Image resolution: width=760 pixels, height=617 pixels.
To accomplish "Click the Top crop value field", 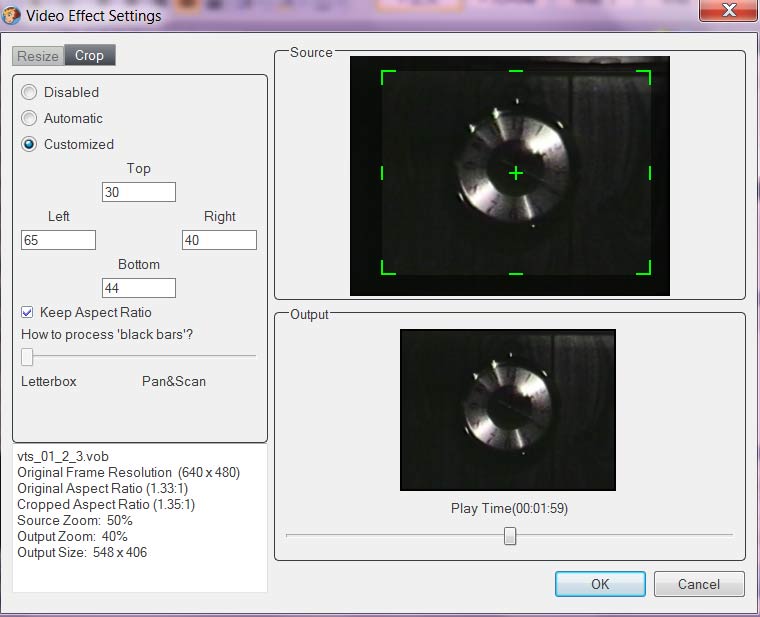I will [x=139, y=192].
